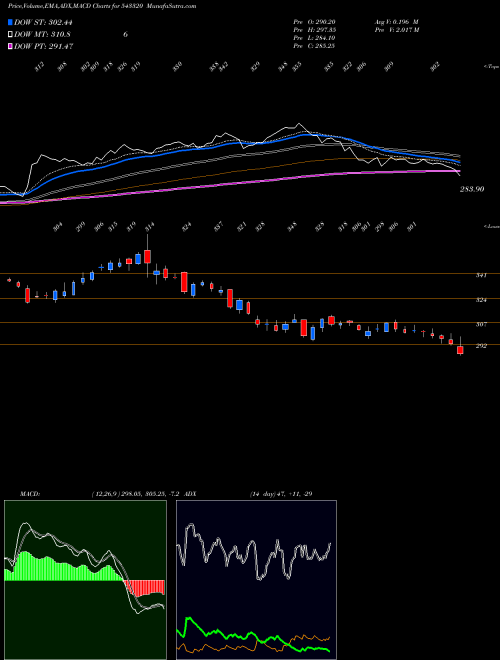Click the white DOW MT legend swatch

click(x=11, y=35)
